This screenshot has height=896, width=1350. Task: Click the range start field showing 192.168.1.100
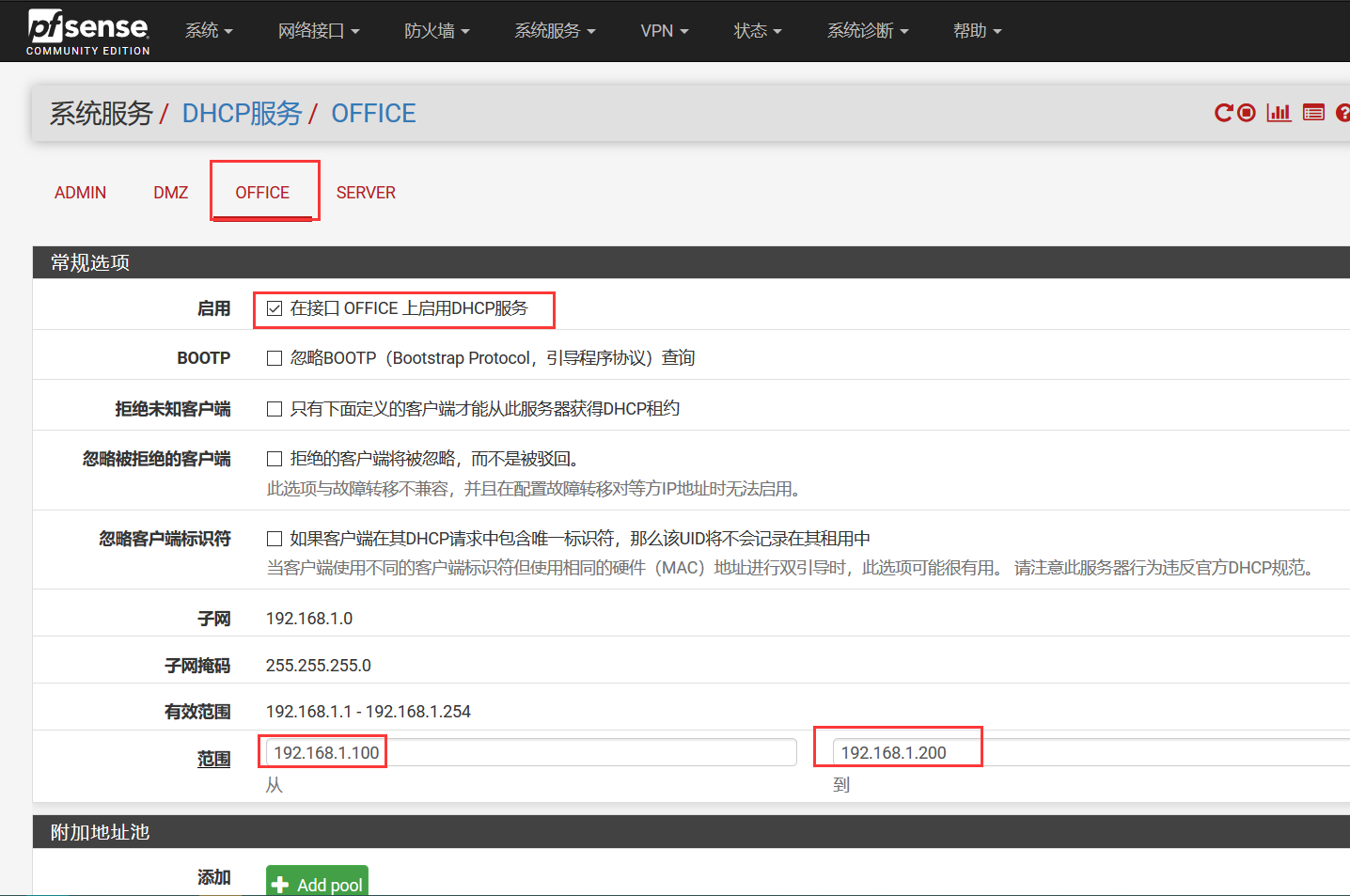tap(531, 753)
